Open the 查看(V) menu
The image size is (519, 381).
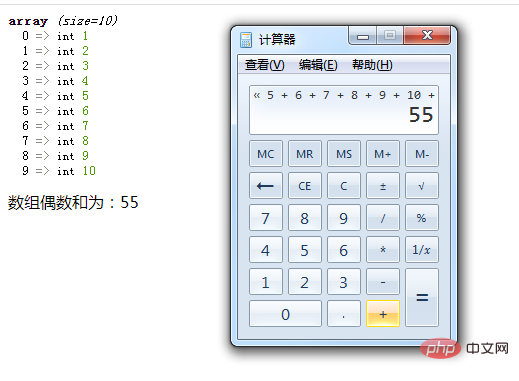(265, 65)
